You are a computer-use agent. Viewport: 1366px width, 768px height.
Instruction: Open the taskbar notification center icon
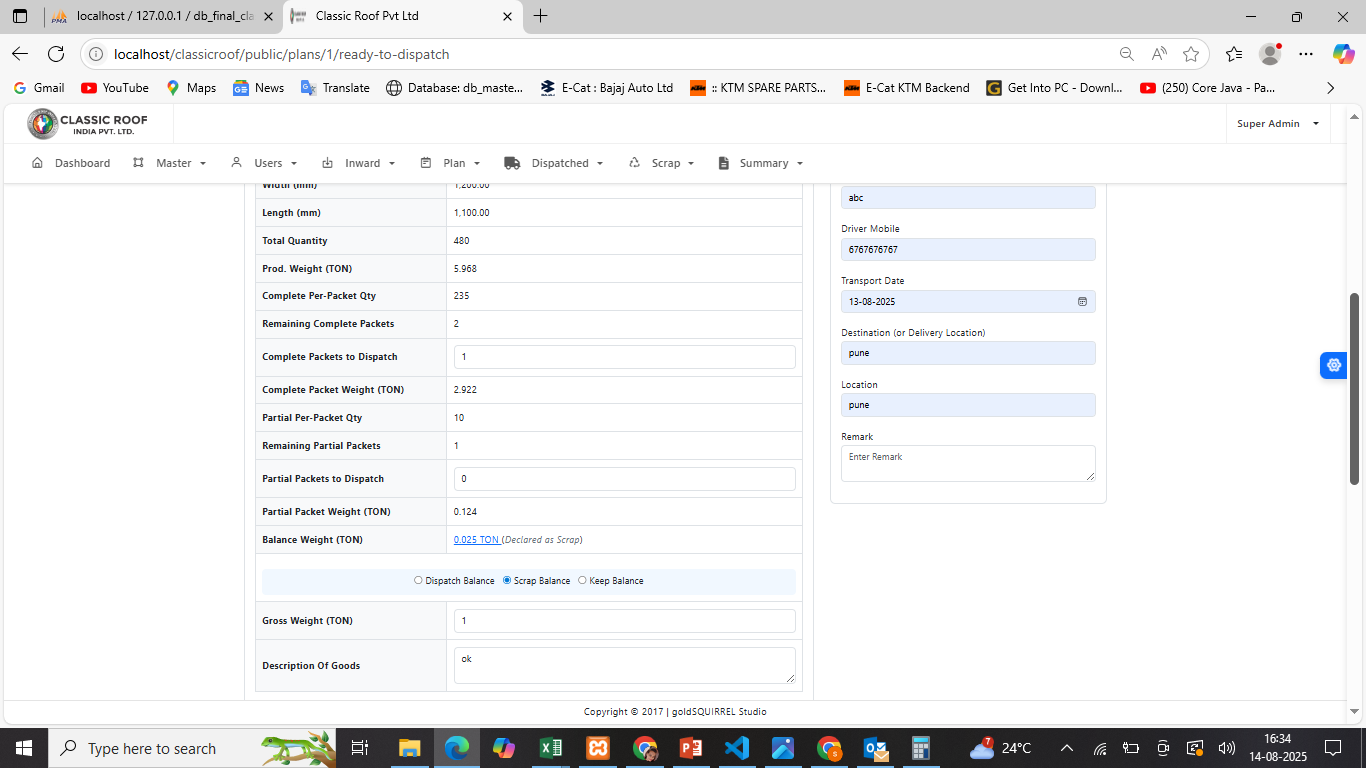pos(1332,748)
